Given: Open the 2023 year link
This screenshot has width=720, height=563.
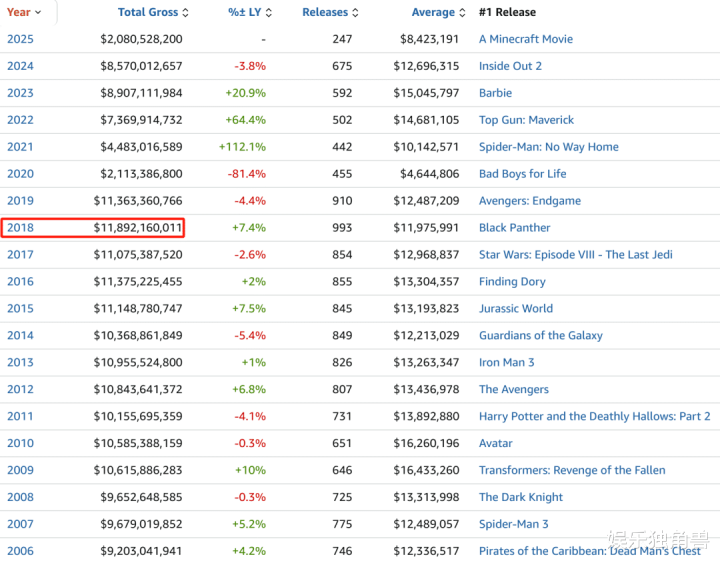Looking at the screenshot, I should (20, 93).
